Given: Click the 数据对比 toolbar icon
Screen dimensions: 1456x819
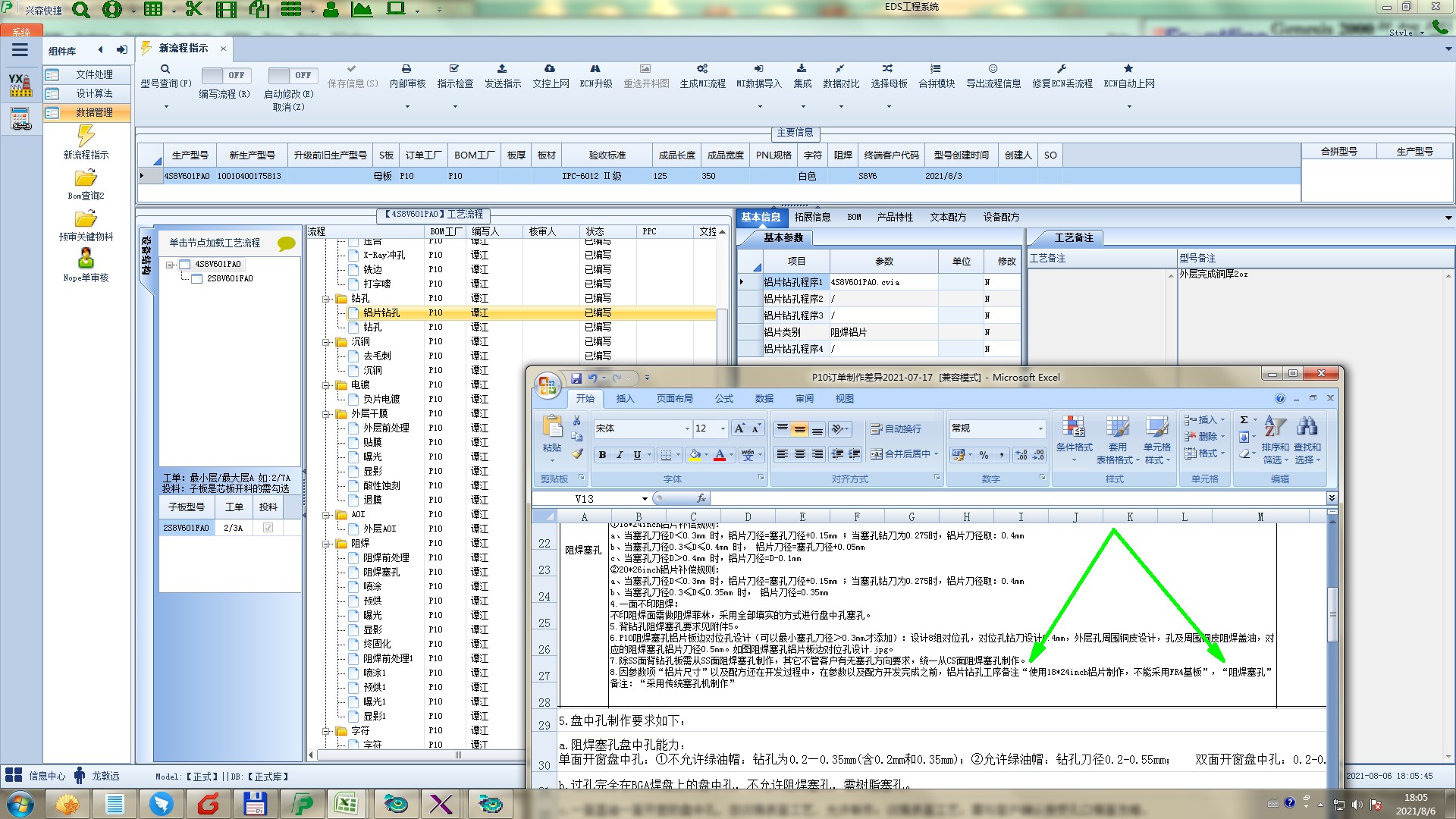Looking at the screenshot, I should (x=840, y=69).
